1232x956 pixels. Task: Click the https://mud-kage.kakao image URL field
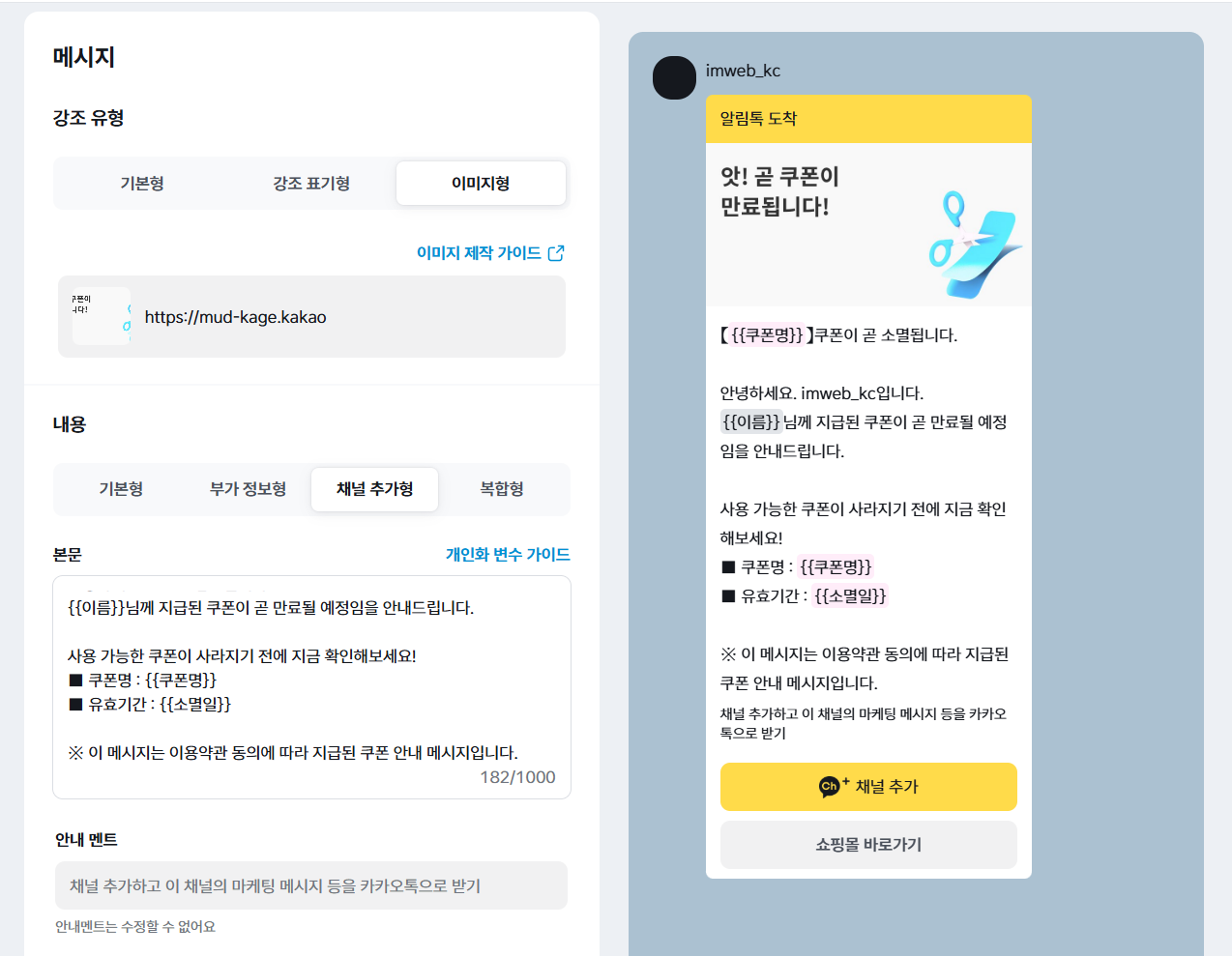[311, 317]
